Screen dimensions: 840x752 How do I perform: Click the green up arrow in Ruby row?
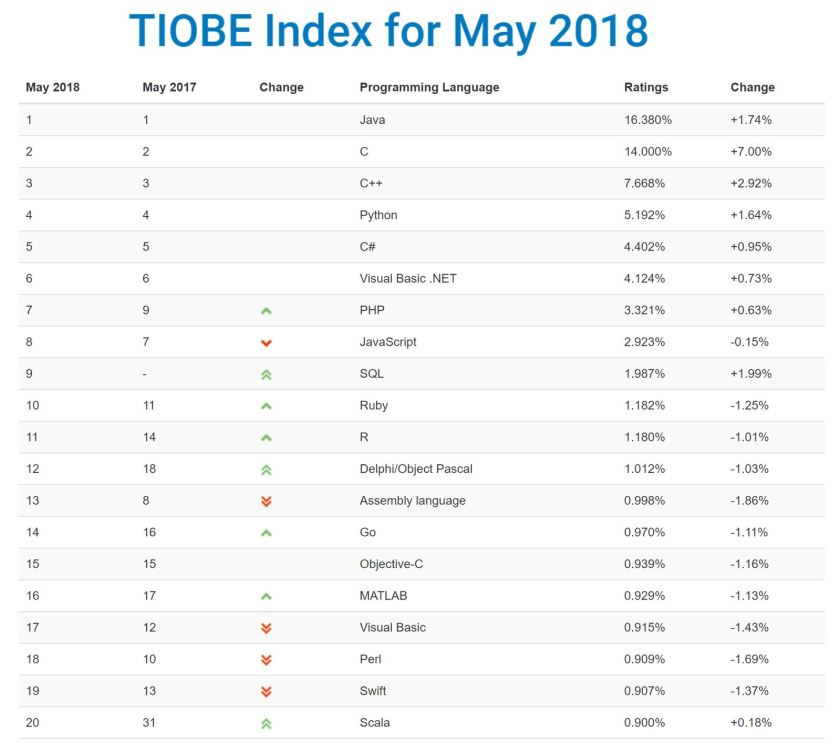click(x=266, y=406)
